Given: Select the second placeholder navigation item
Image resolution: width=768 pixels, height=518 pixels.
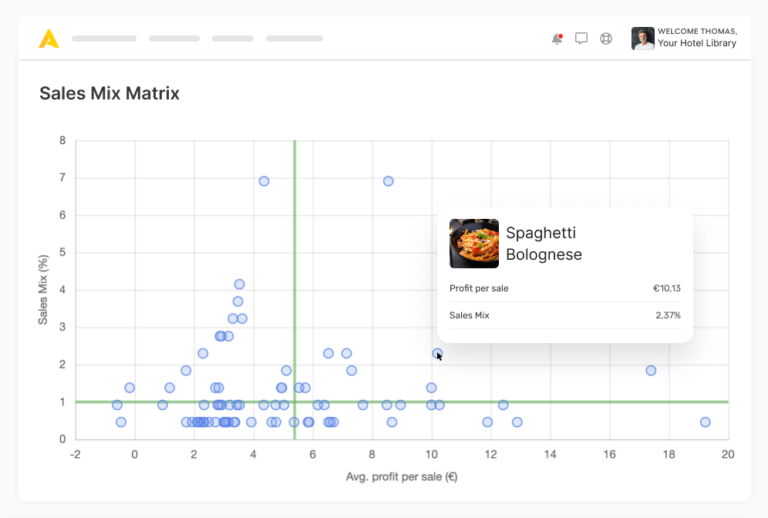Looking at the screenshot, I should tap(174, 39).
